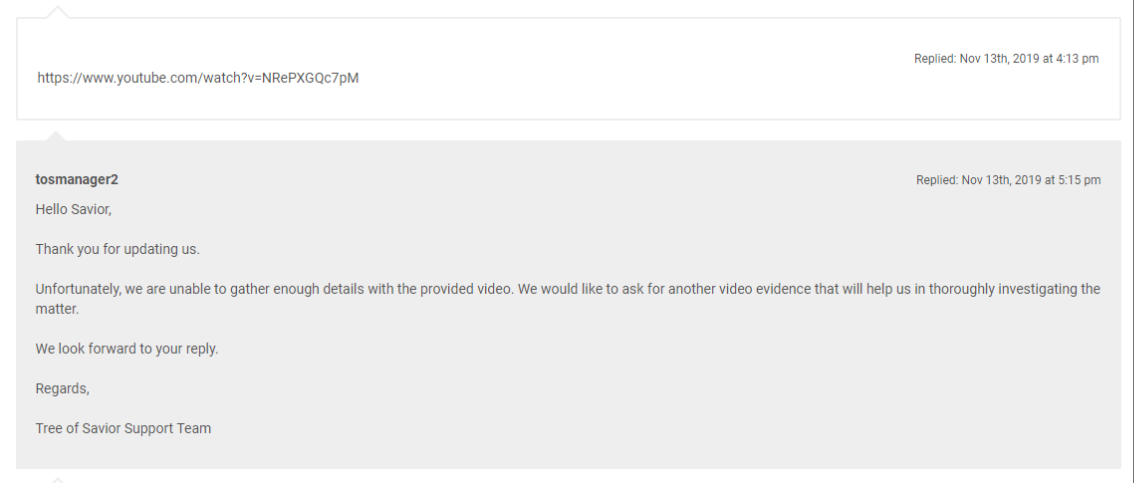Click the speech pointer atop the white reply box
1134x483 pixels.
point(59,11)
